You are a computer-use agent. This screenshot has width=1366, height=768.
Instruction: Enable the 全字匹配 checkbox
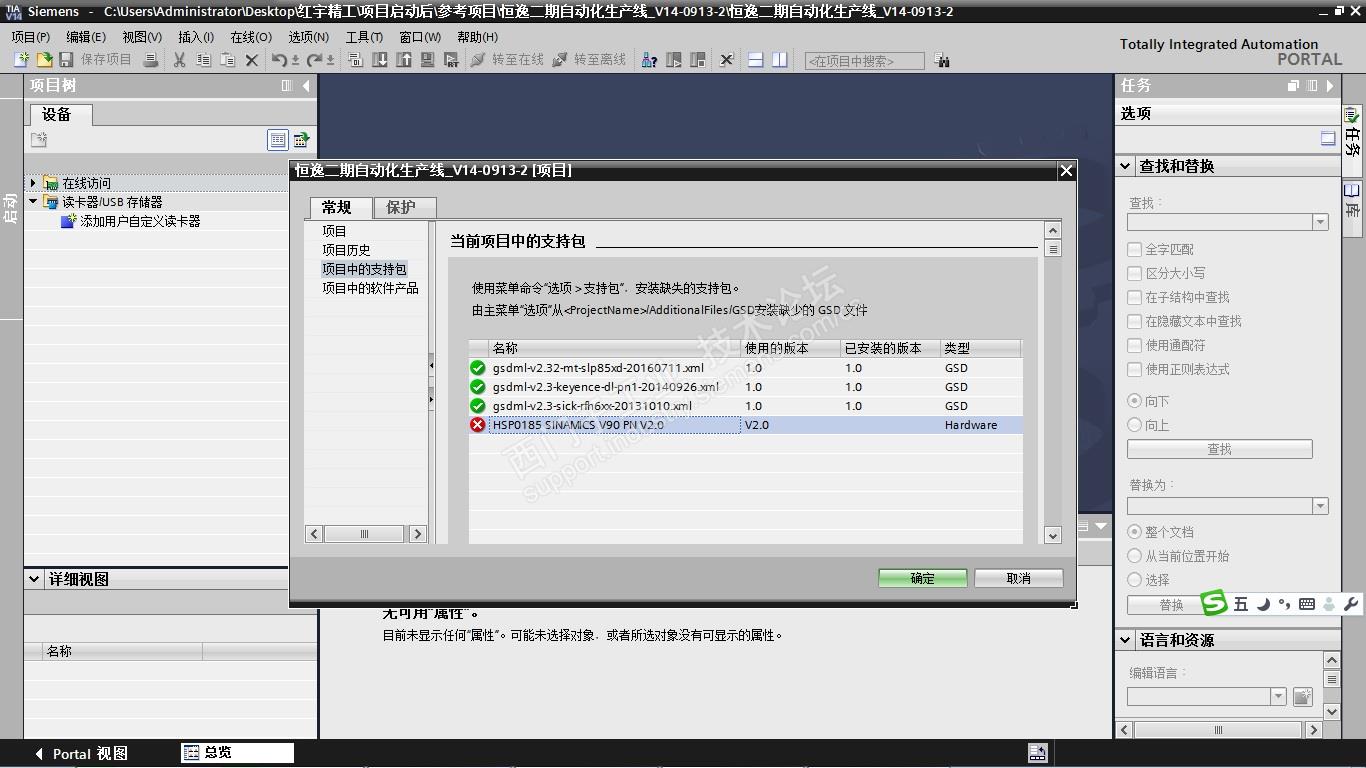(x=1135, y=249)
